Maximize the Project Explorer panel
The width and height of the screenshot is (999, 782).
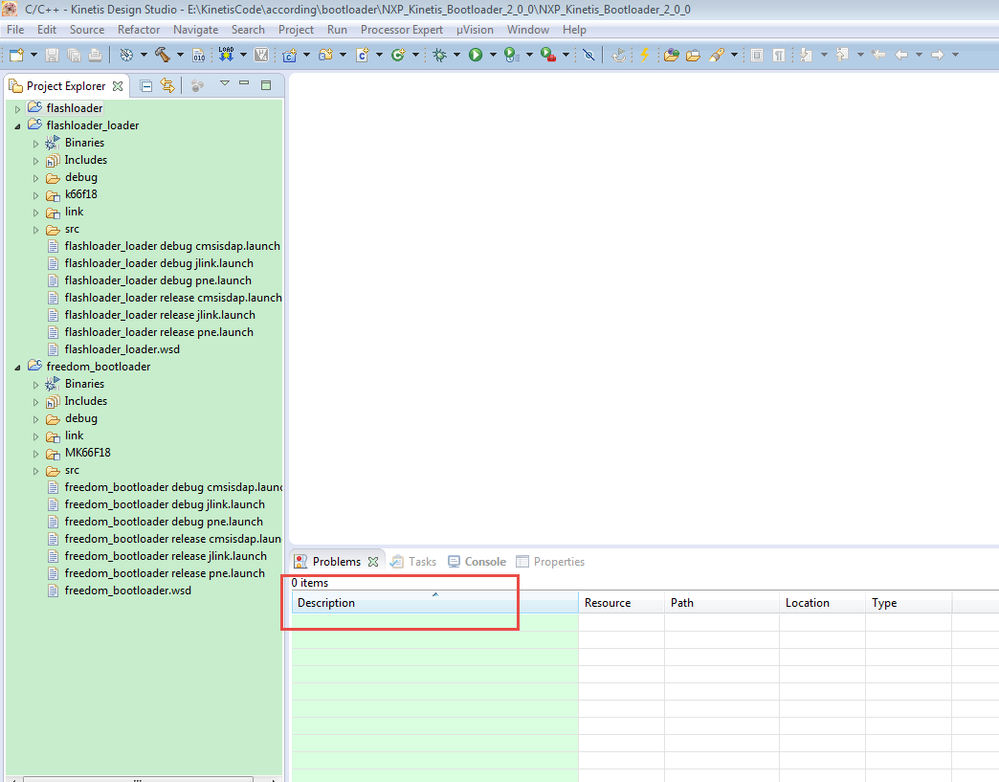[266, 85]
